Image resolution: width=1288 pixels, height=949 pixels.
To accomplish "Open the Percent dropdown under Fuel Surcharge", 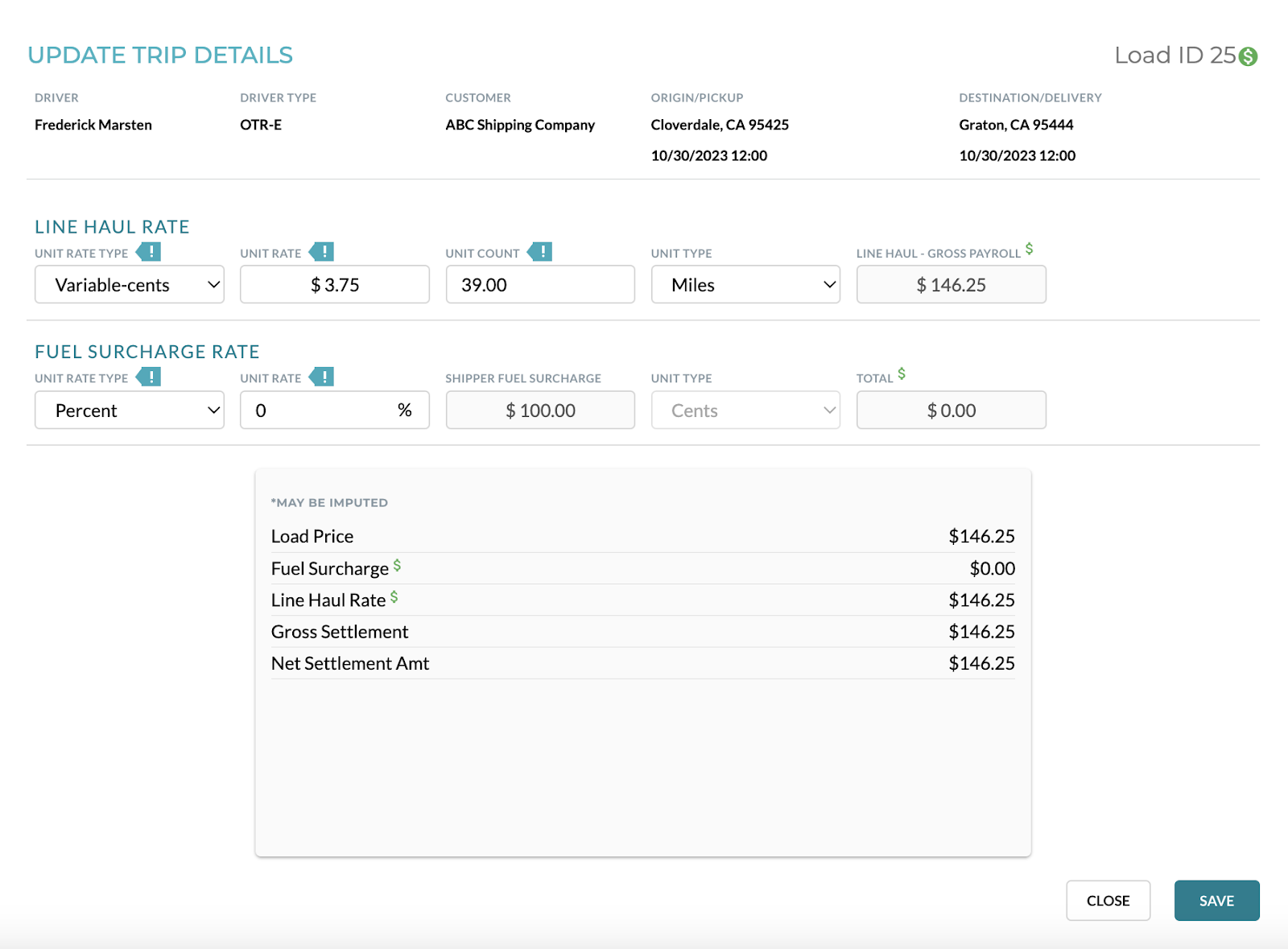I will (x=129, y=410).
